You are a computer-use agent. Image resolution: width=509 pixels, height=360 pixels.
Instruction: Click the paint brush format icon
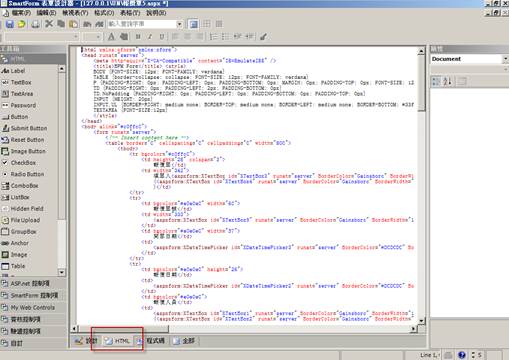click(x=263, y=37)
